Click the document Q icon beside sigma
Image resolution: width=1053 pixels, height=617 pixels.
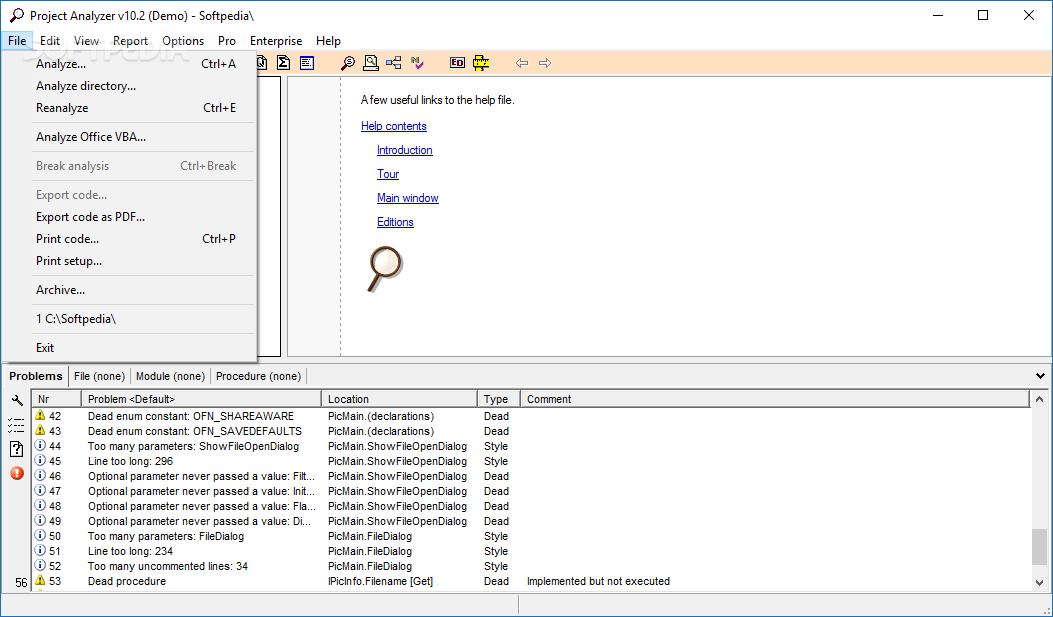click(x=262, y=63)
